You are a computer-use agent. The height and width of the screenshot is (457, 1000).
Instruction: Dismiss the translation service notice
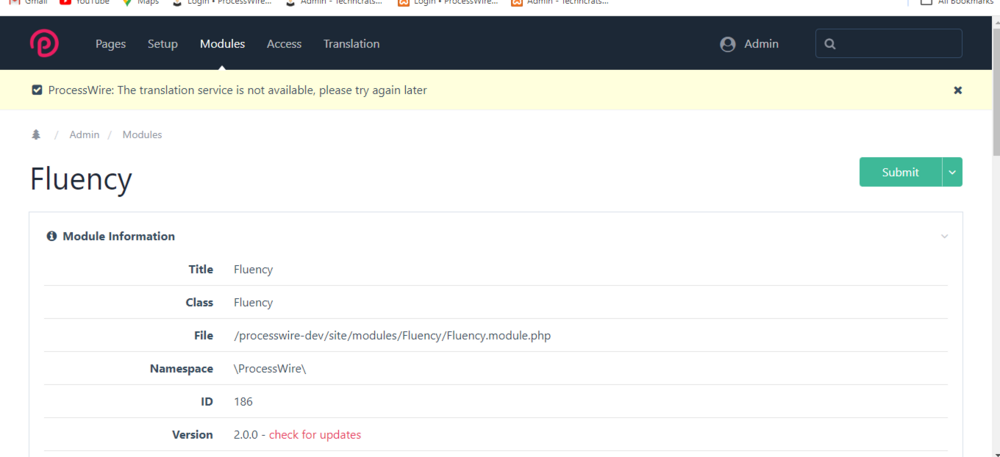pyautogui.click(x=957, y=91)
